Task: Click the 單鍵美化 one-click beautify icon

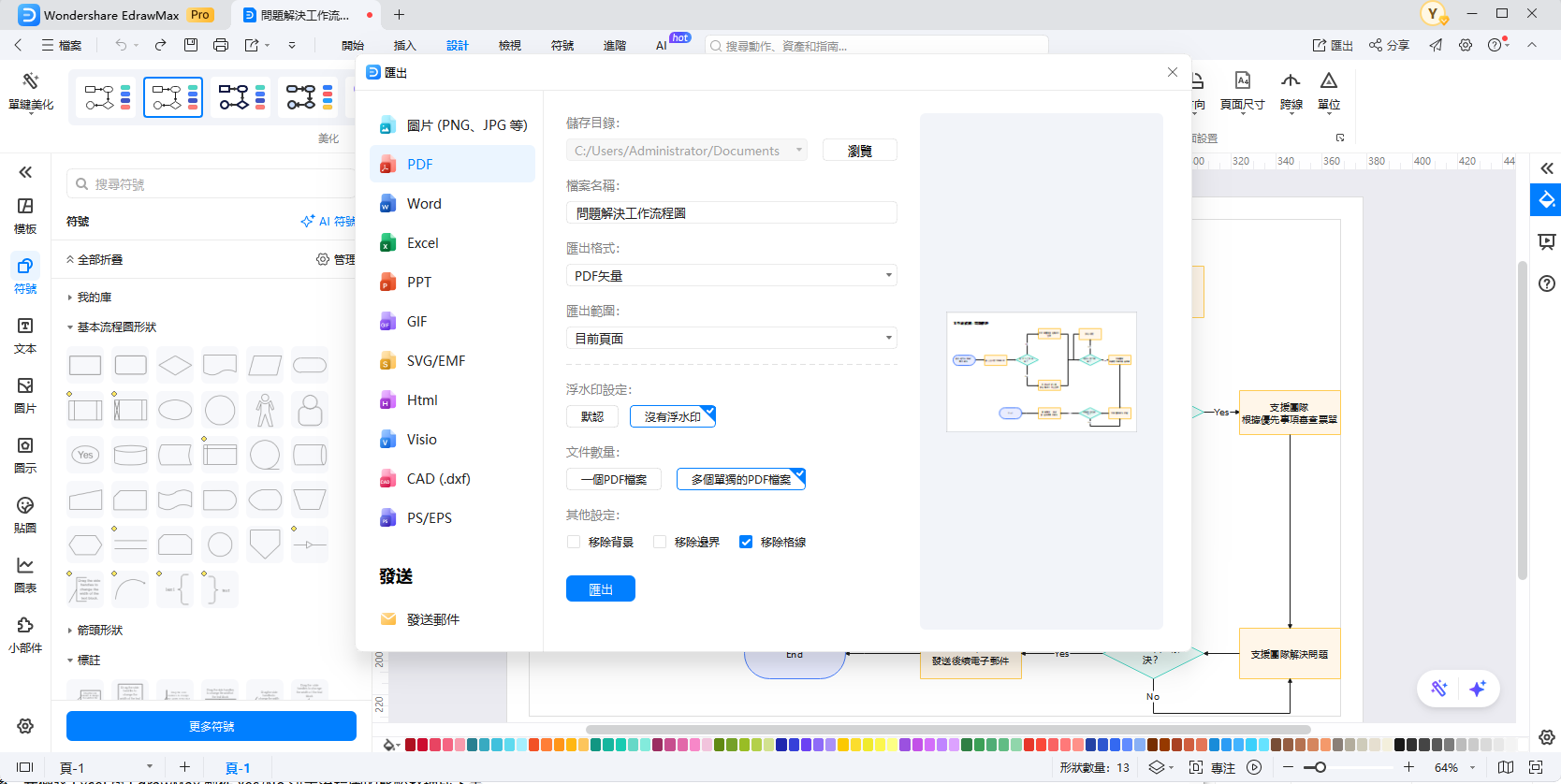Action: click(31, 92)
